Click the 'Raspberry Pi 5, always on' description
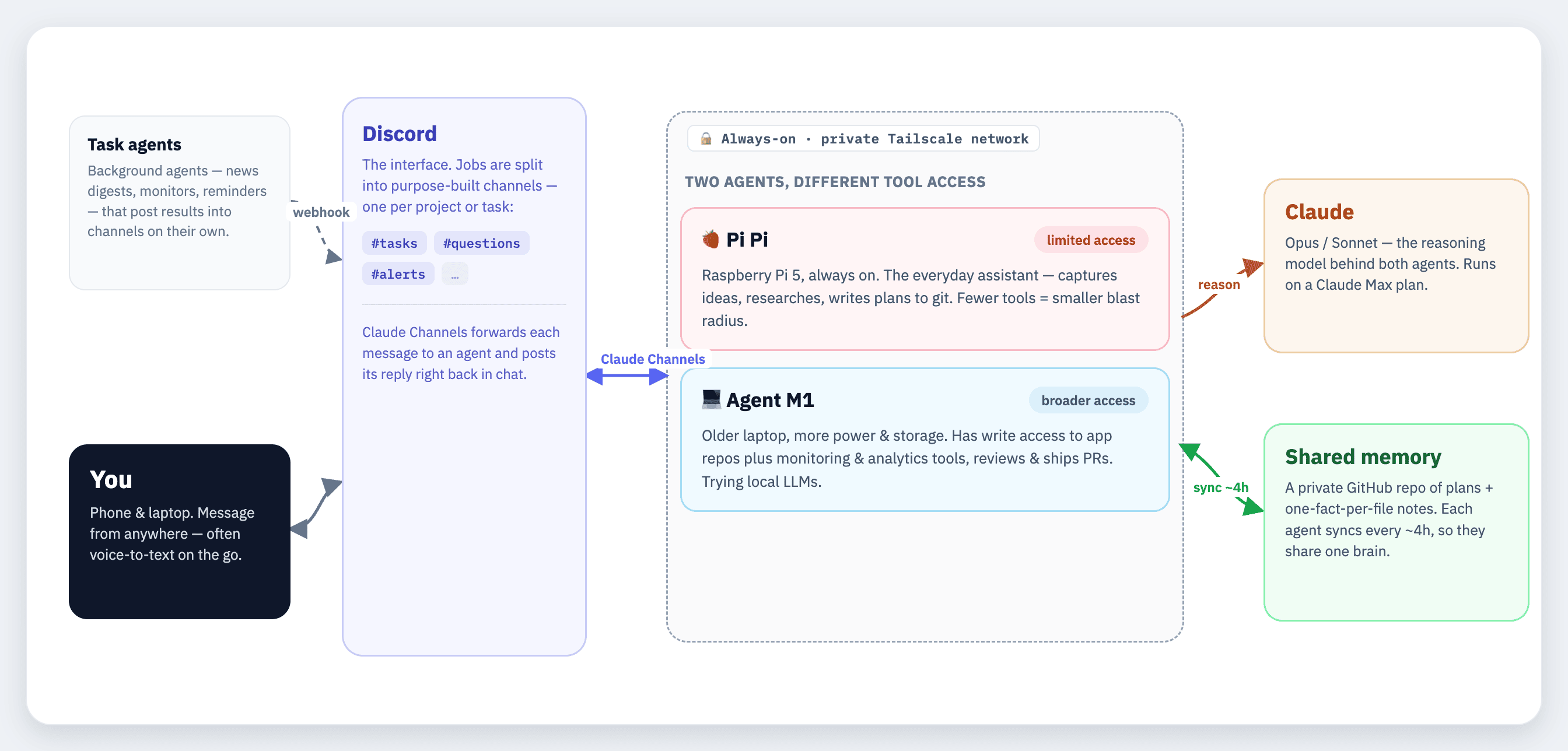This screenshot has height=751, width=1568. pos(921,298)
